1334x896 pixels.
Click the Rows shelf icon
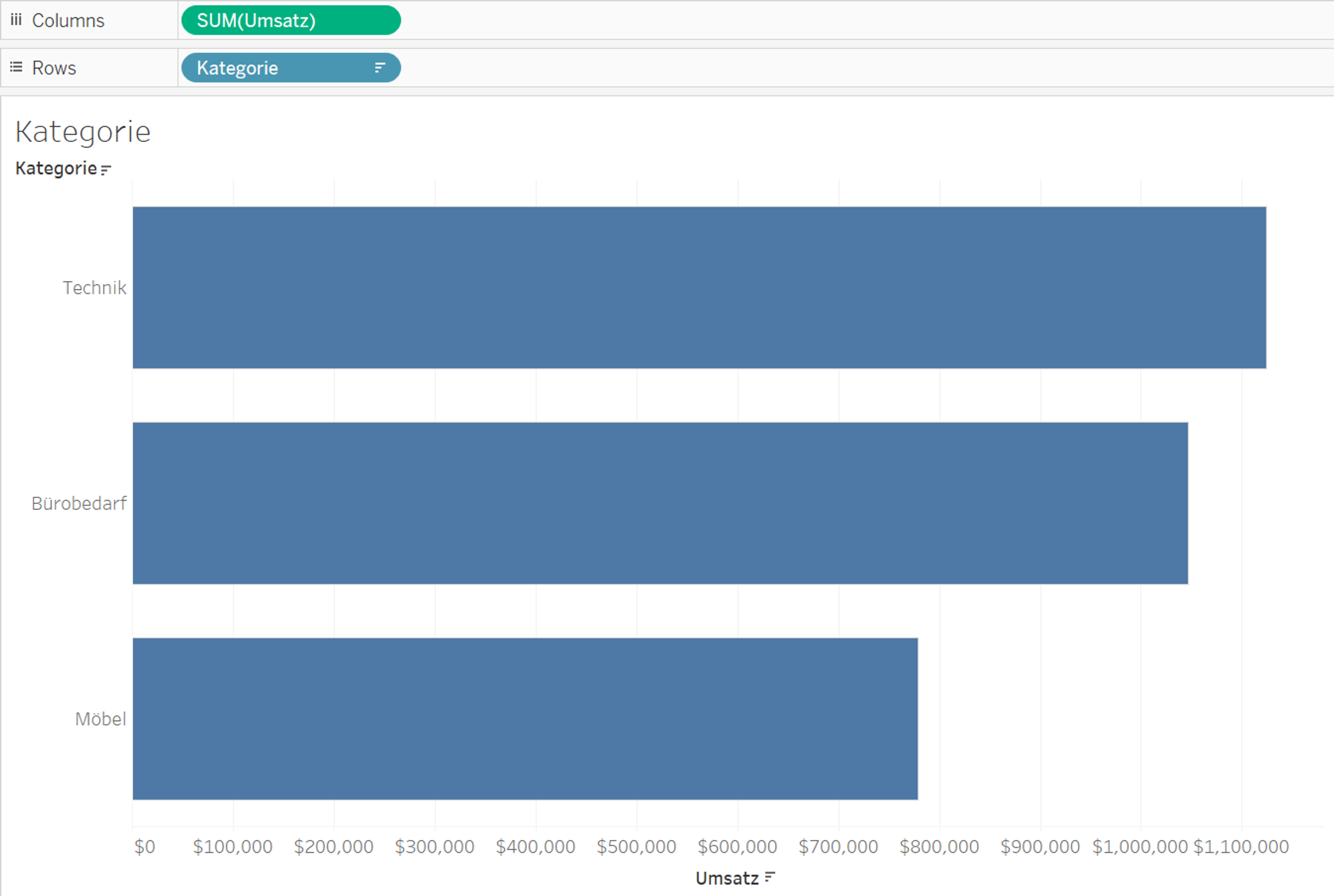(x=16, y=67)
